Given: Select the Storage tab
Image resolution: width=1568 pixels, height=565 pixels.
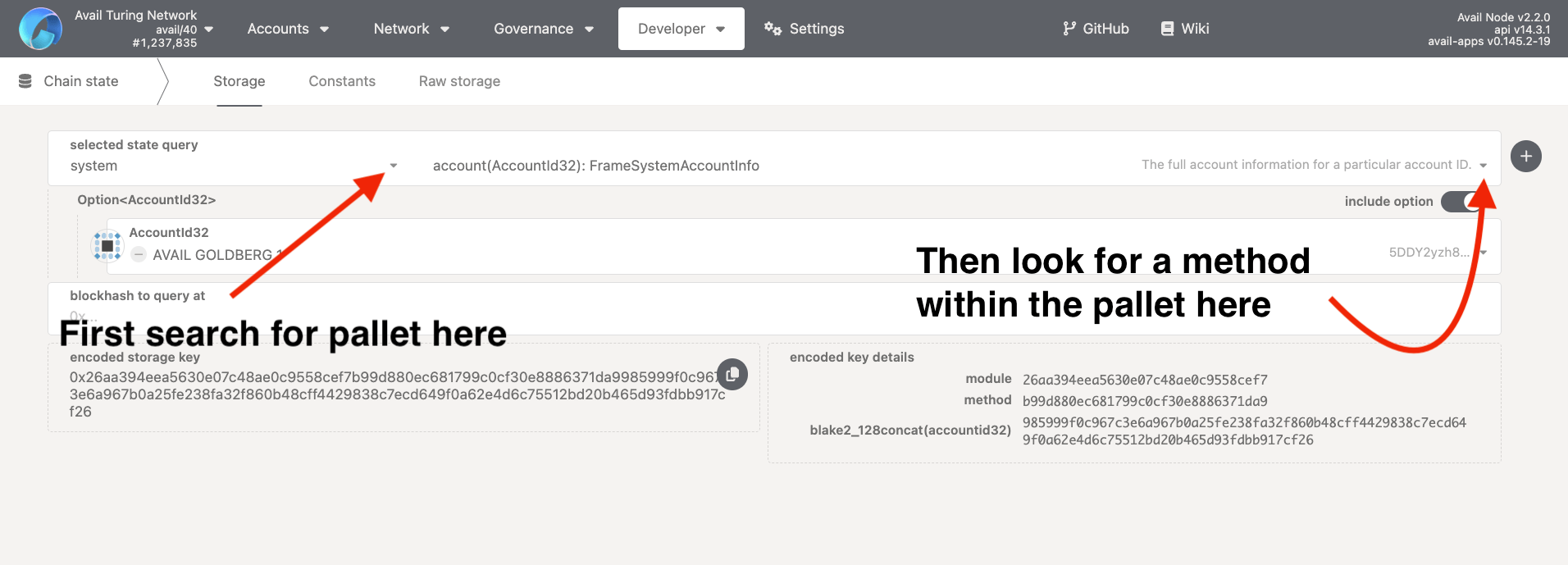Looking at the screenshot, I should point(239,81).
